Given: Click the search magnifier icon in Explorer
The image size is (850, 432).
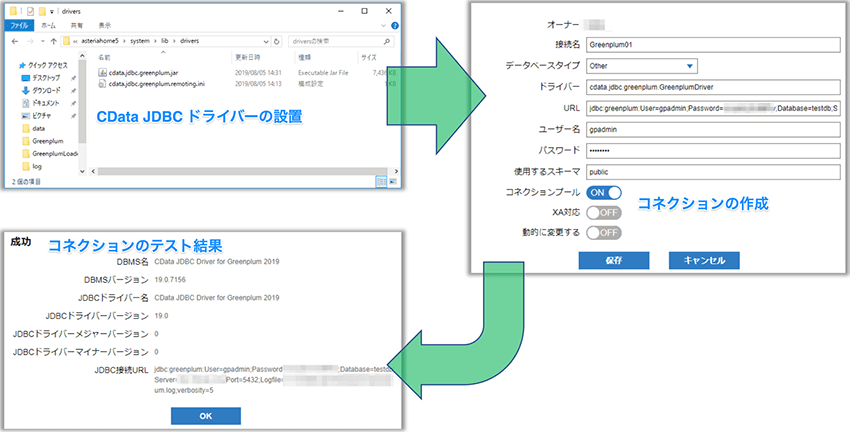Looking at the screenshot, I should 386,41.
